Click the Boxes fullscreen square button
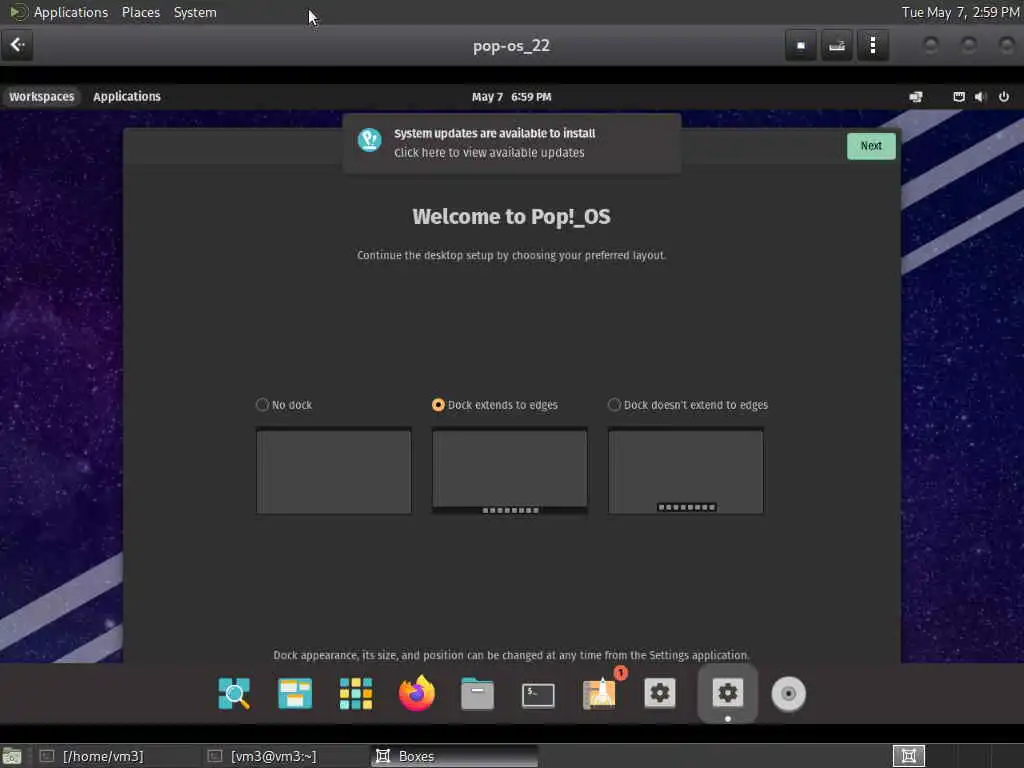Screen dimensions: 1024x768 coord(801,46)
